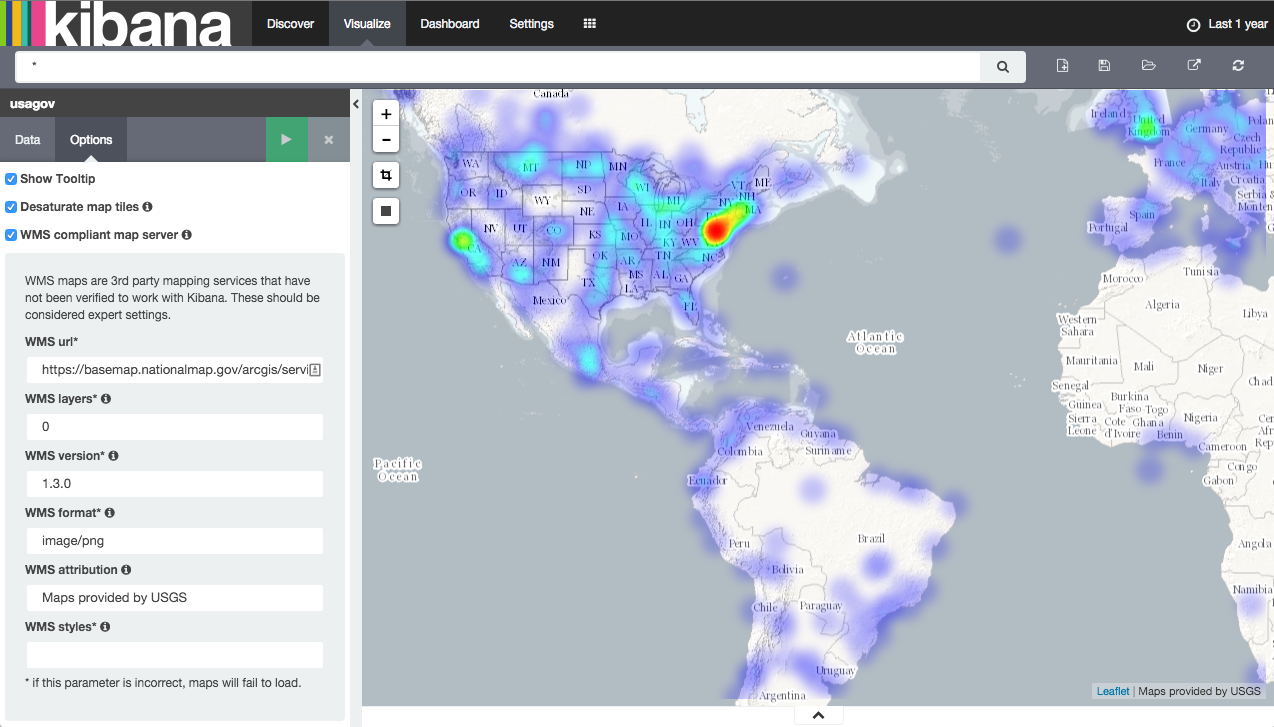Image resolution: width=1274 pixels, height=727 pixels.
Task: Click the square fit-bounds icon on the map
Action: pos(386,210)
